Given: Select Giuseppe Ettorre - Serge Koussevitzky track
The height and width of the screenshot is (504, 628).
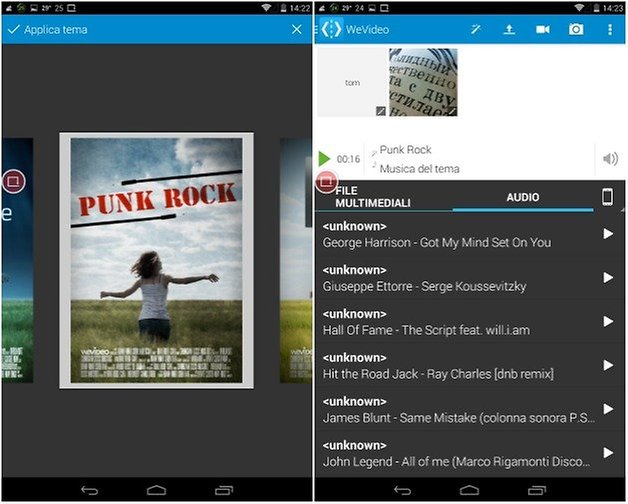Looking at the screenshot, I should [x=457, y=278].
